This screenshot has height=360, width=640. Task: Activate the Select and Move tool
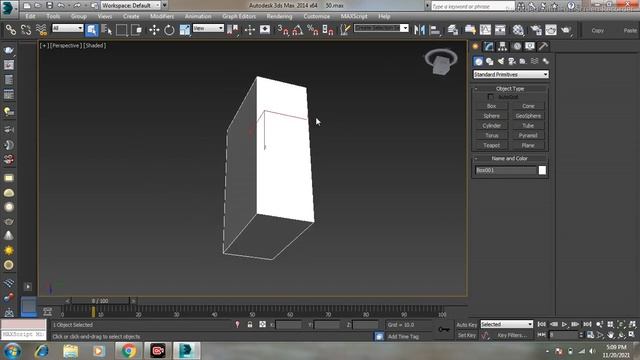click(x=154, y=30)
